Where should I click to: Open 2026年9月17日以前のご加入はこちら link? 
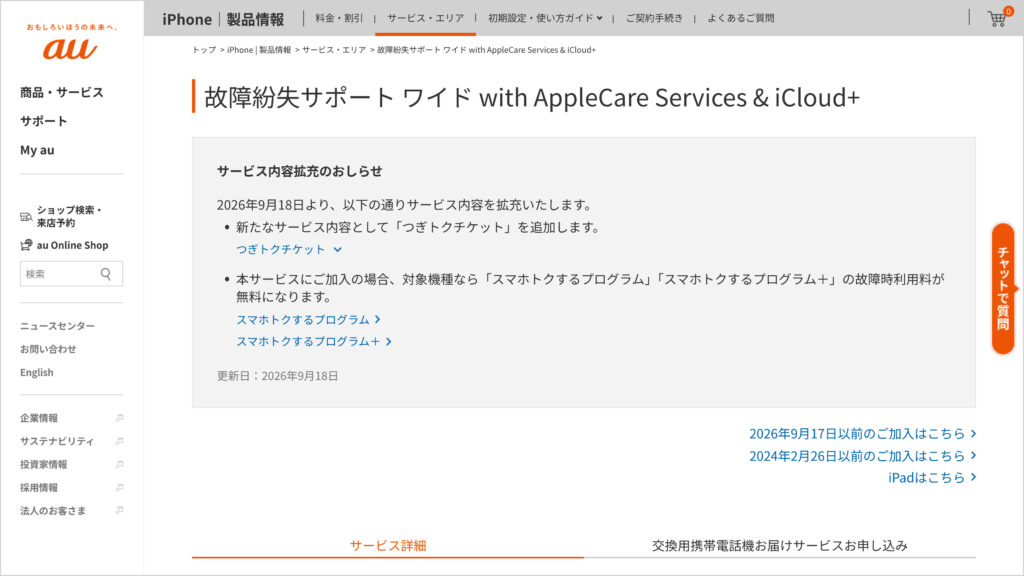point(863,434)
